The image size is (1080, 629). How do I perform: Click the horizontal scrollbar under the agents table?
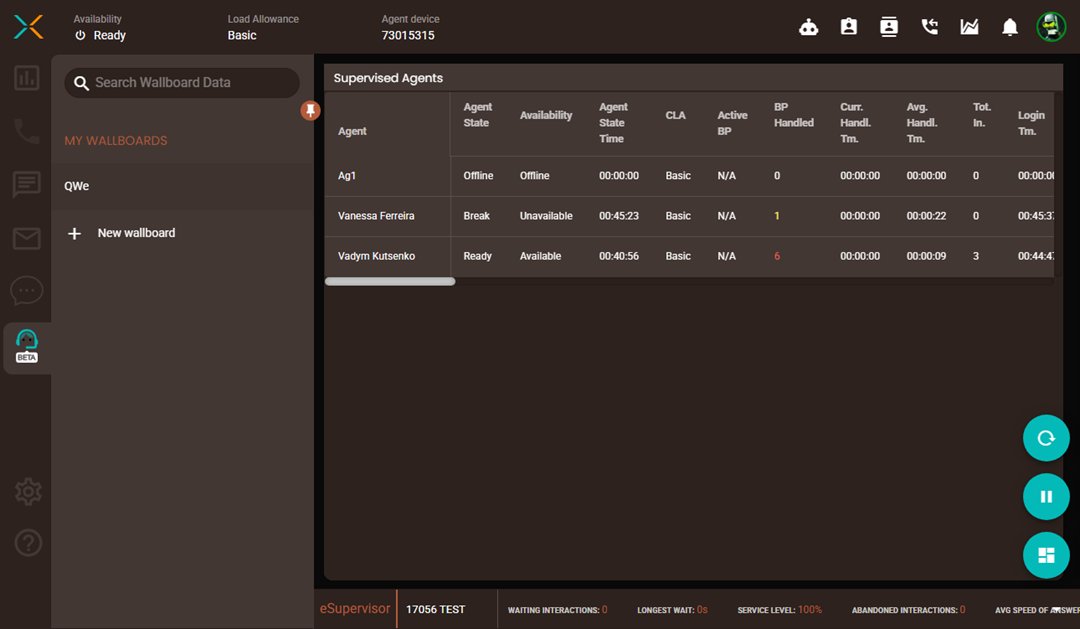pos(390,282)
